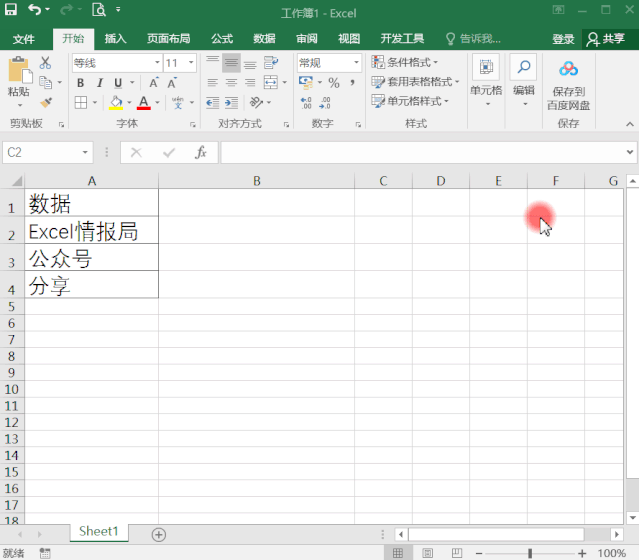Viewport: 639px width, 560px height.
Task: Increase indent
Action: (231, 102)
